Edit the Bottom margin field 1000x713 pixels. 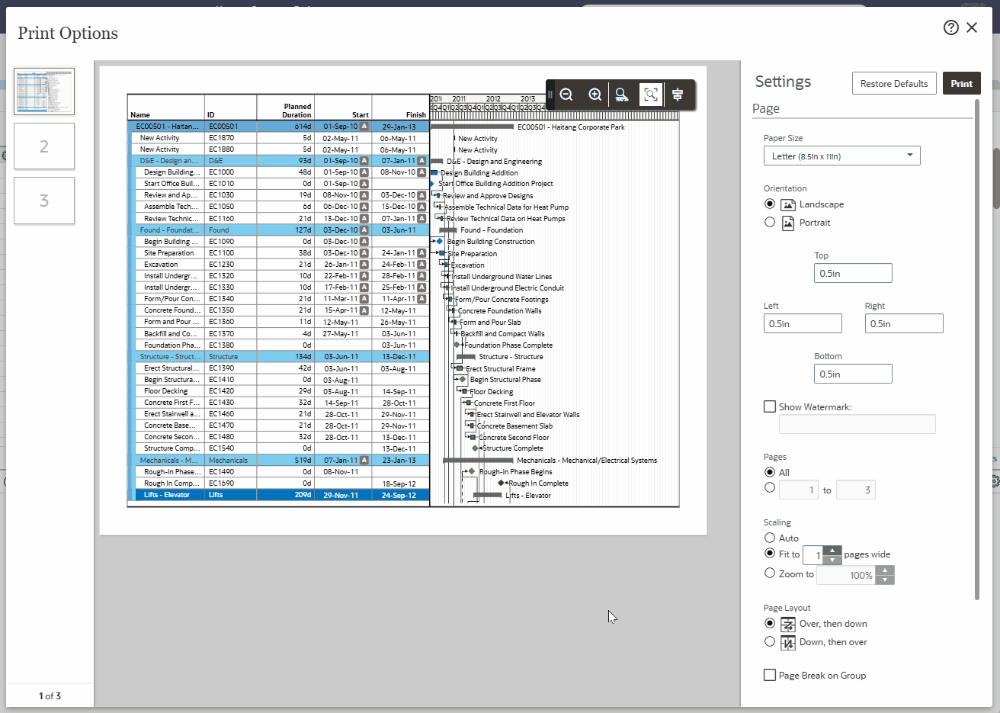(x=853, y=374)
